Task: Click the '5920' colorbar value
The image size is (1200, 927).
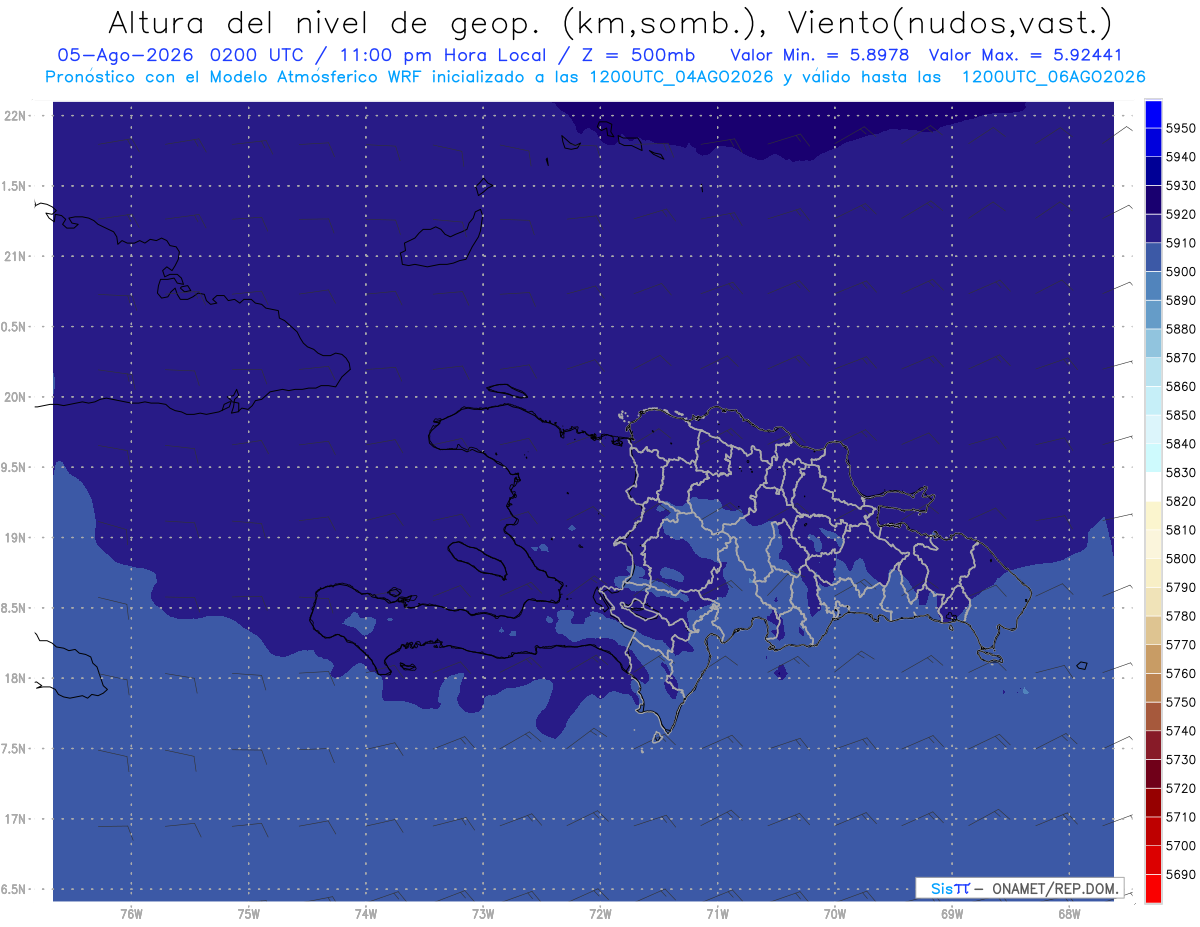Action: coord(1180,214)
